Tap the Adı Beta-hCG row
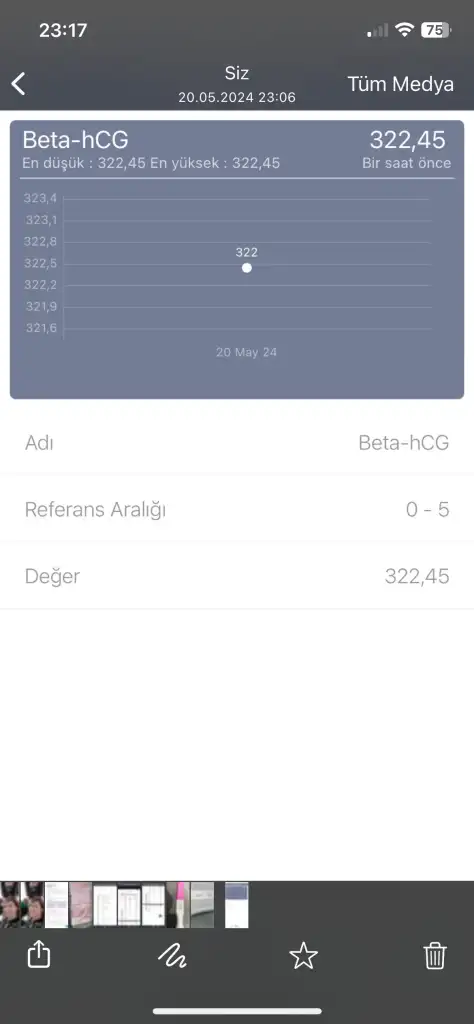 (237, 443)
